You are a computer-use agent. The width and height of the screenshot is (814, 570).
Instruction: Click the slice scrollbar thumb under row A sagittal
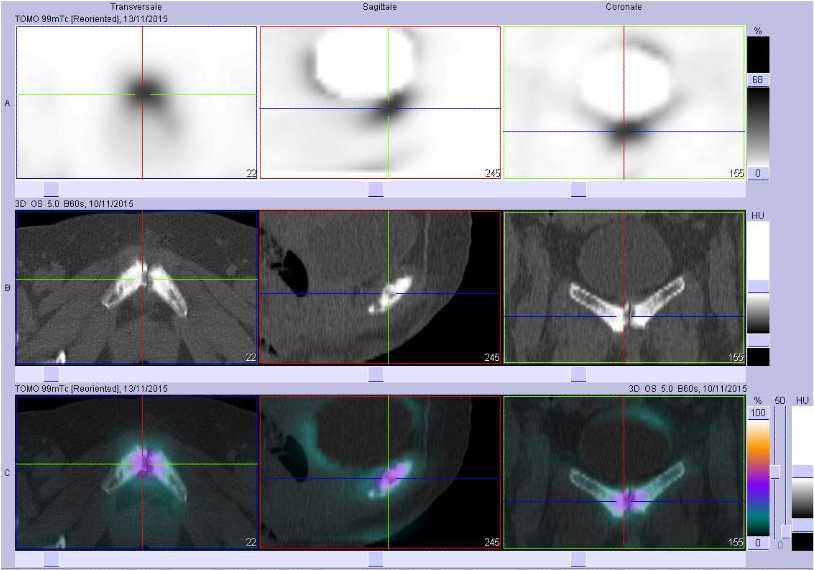click(x=375, y=189)
